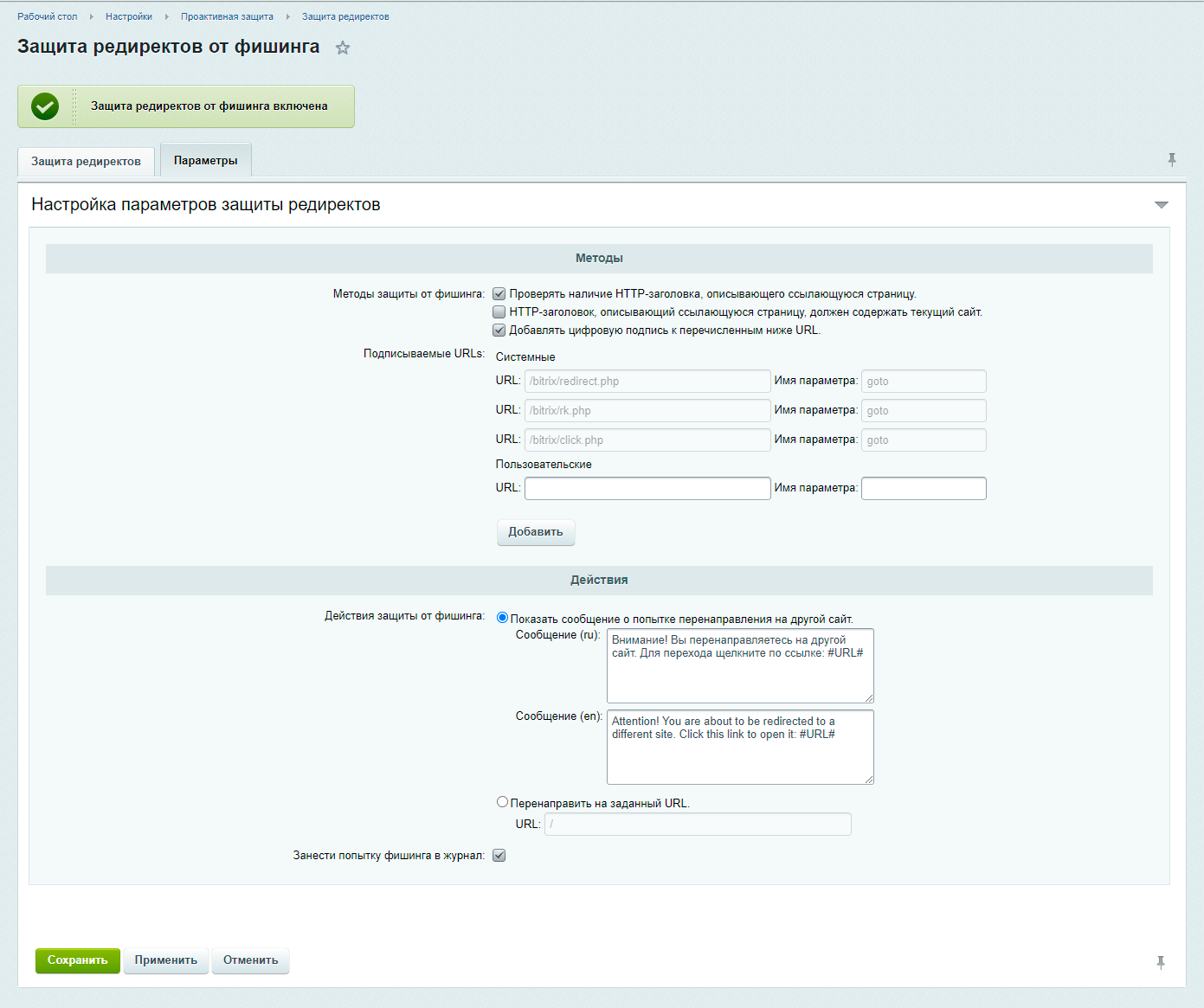This screenshot has width=1204, height=1008.
Task: Collapse the Настройка параметров section arrow
Action: click(1162, 205)
